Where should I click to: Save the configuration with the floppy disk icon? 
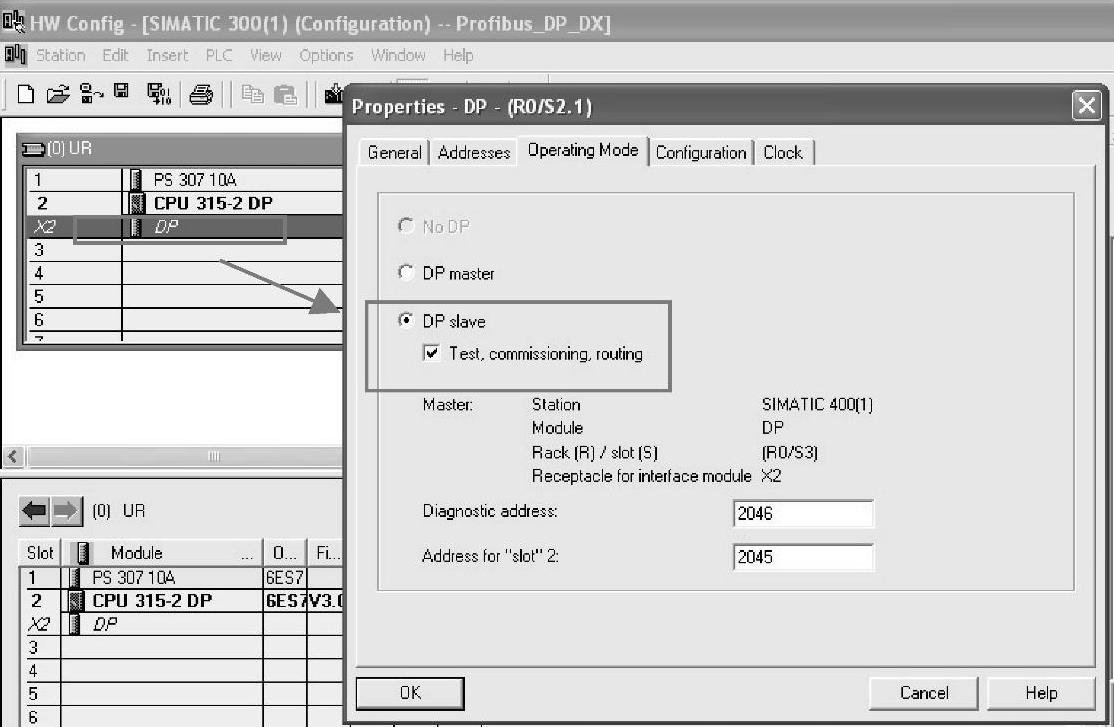click(x=121, y=91)
